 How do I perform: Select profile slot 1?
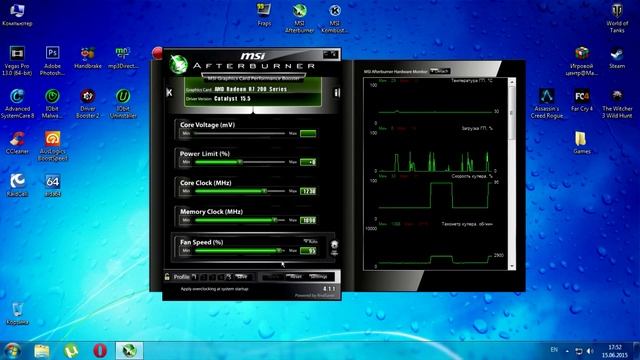[194, 277]
